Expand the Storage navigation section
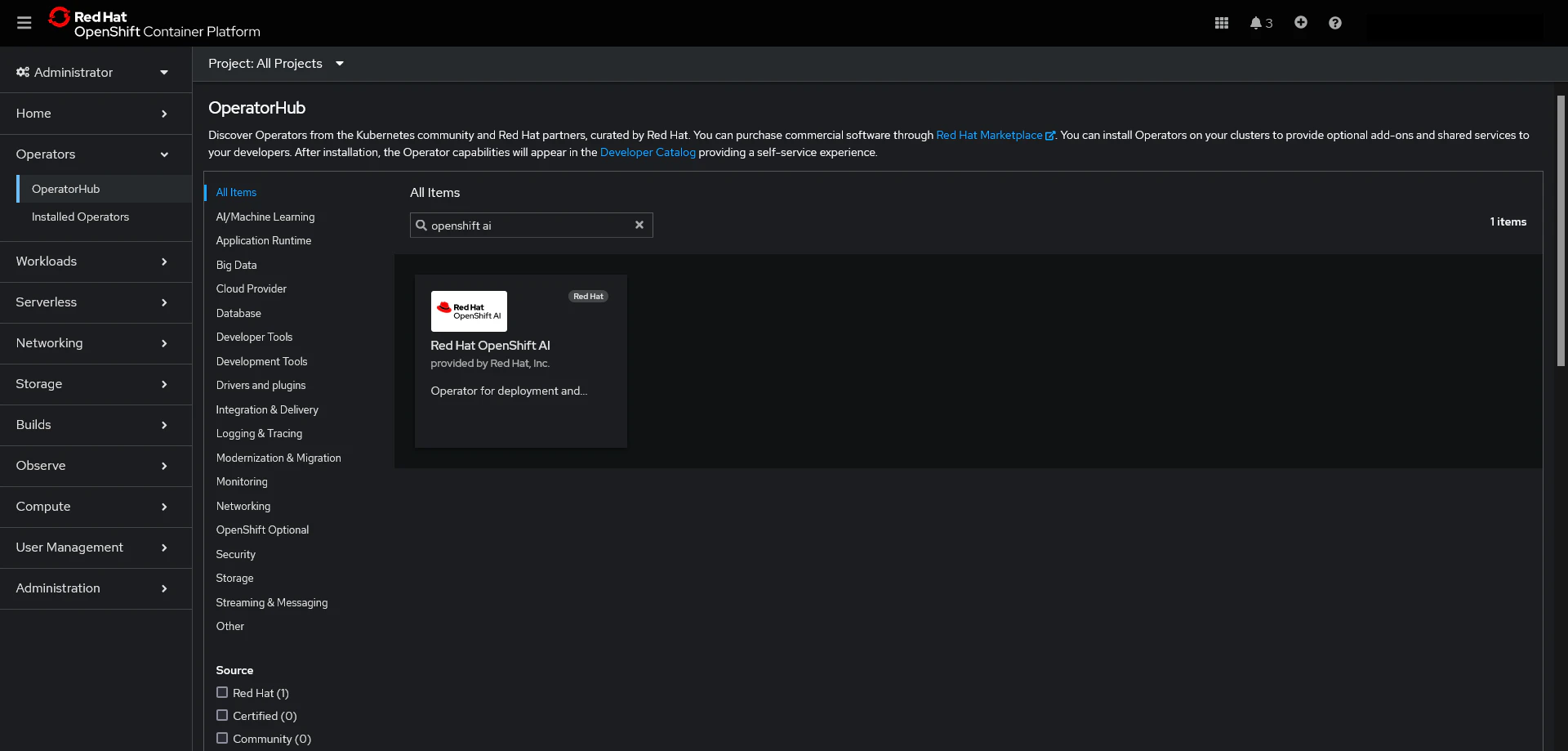Screen dimensions: 1568x751 pos(96,384)
